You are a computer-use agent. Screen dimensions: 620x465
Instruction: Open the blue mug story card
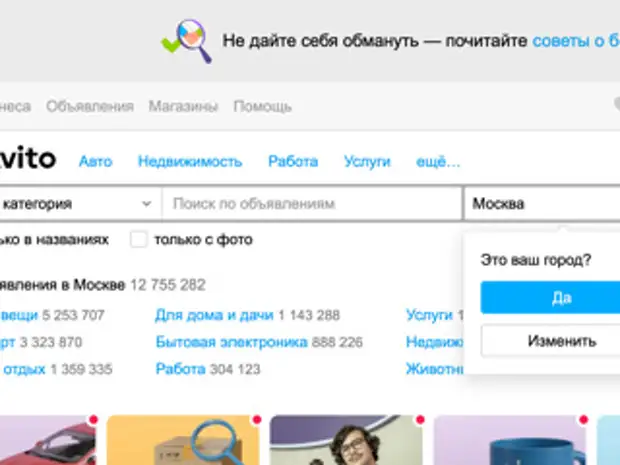510,441
